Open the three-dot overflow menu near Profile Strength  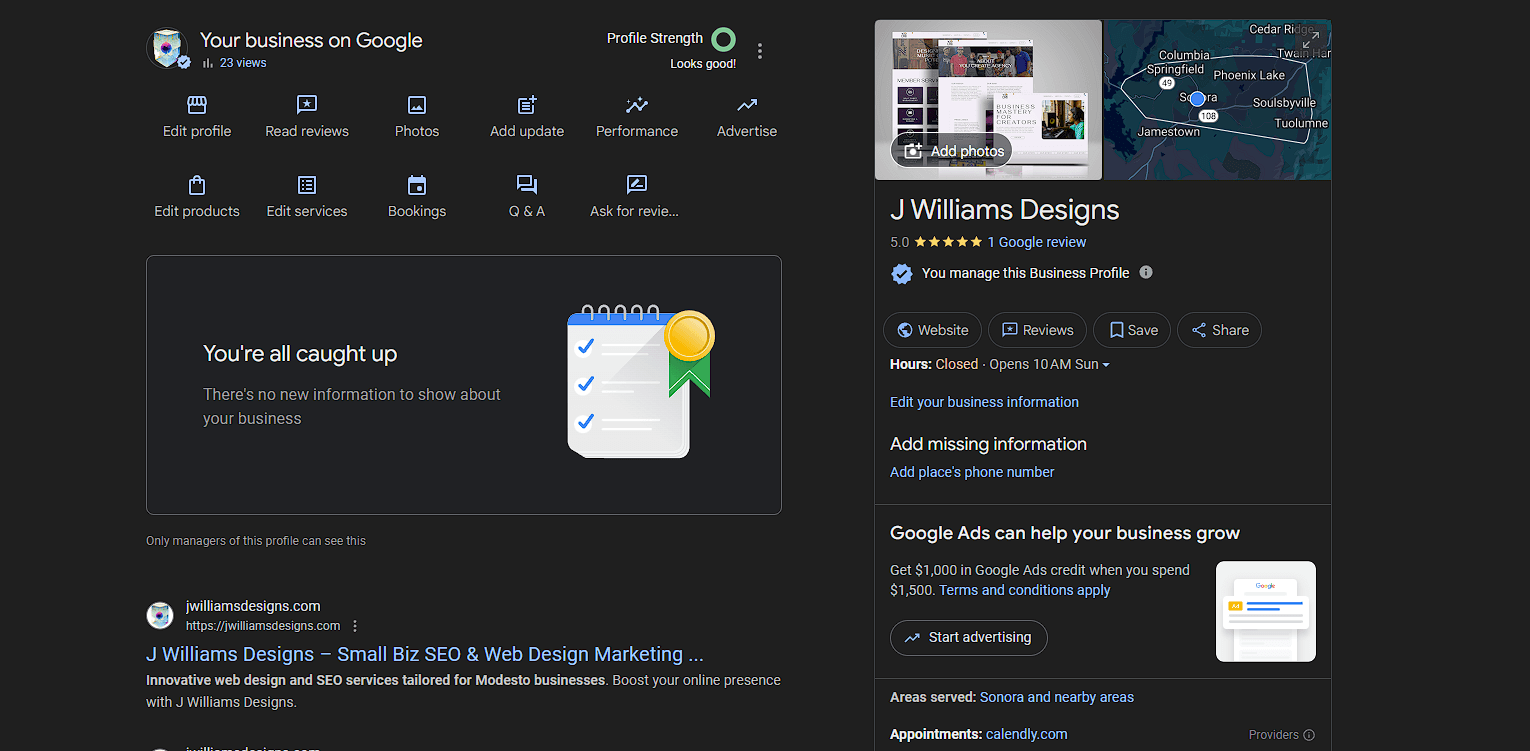click(760, 50)
